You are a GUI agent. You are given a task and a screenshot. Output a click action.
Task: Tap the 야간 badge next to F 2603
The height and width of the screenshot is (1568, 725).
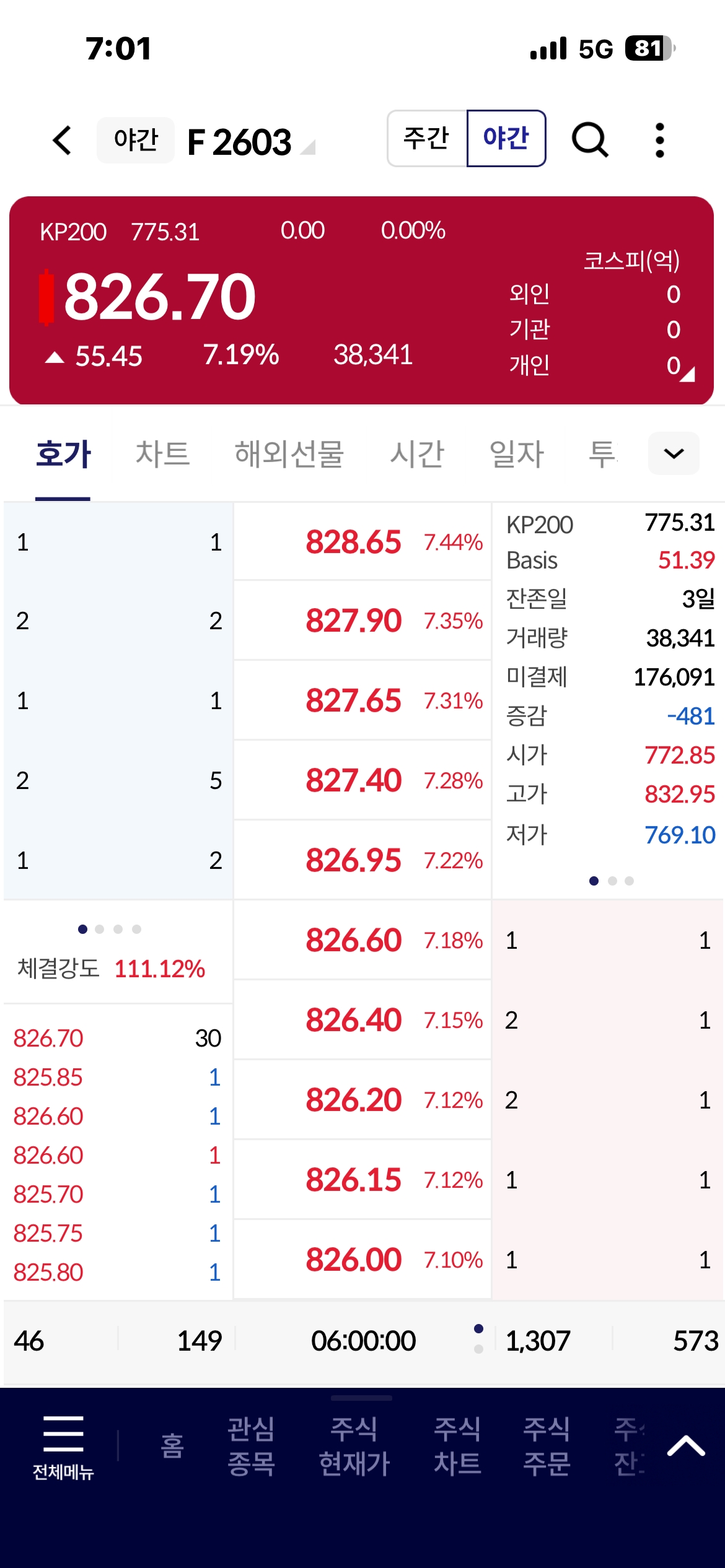coord(136,140)
